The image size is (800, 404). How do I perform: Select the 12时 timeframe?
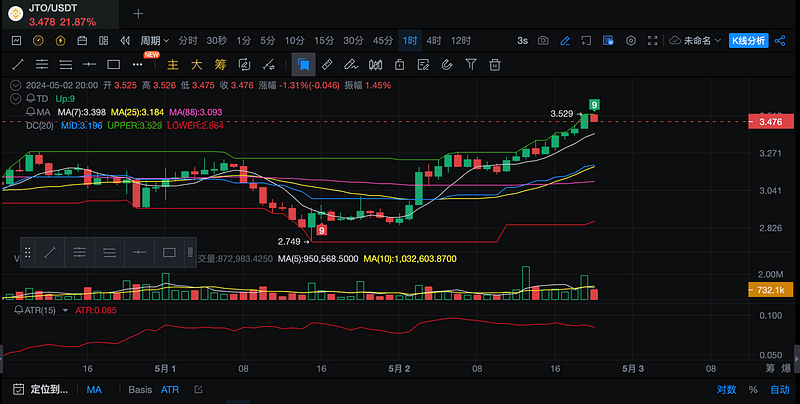461,41
